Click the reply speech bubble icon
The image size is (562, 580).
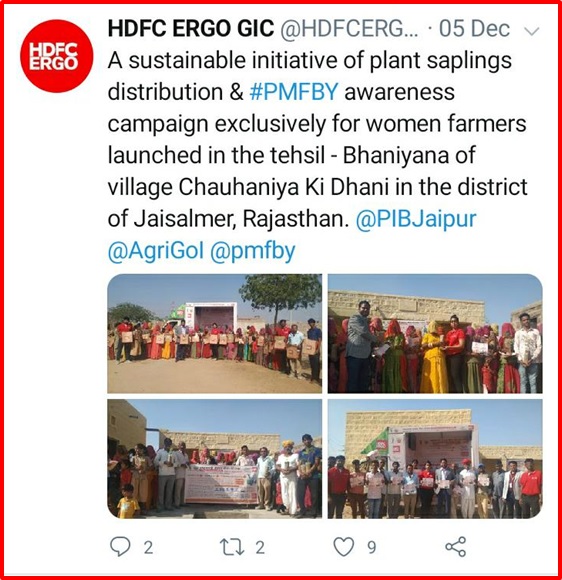pyautogui.click(x=120, y=547)
